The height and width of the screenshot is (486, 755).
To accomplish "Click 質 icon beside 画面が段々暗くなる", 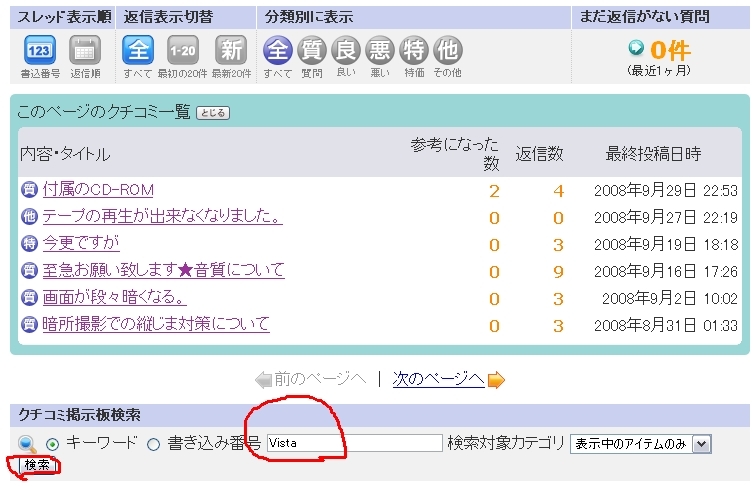I will tap(29, 297).
